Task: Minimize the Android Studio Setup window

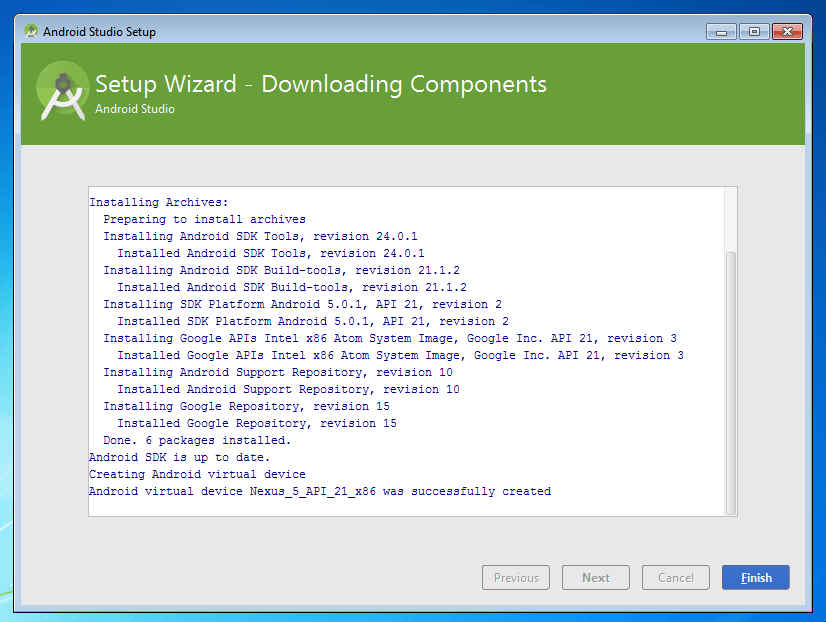Action: click(721, 32)
